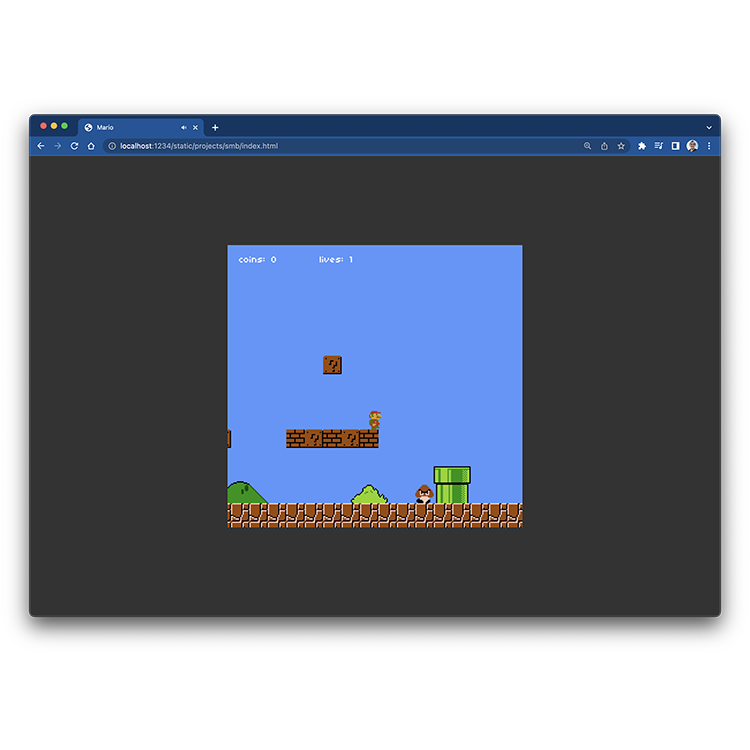Click the Mario character sprite

pos(375,420)
